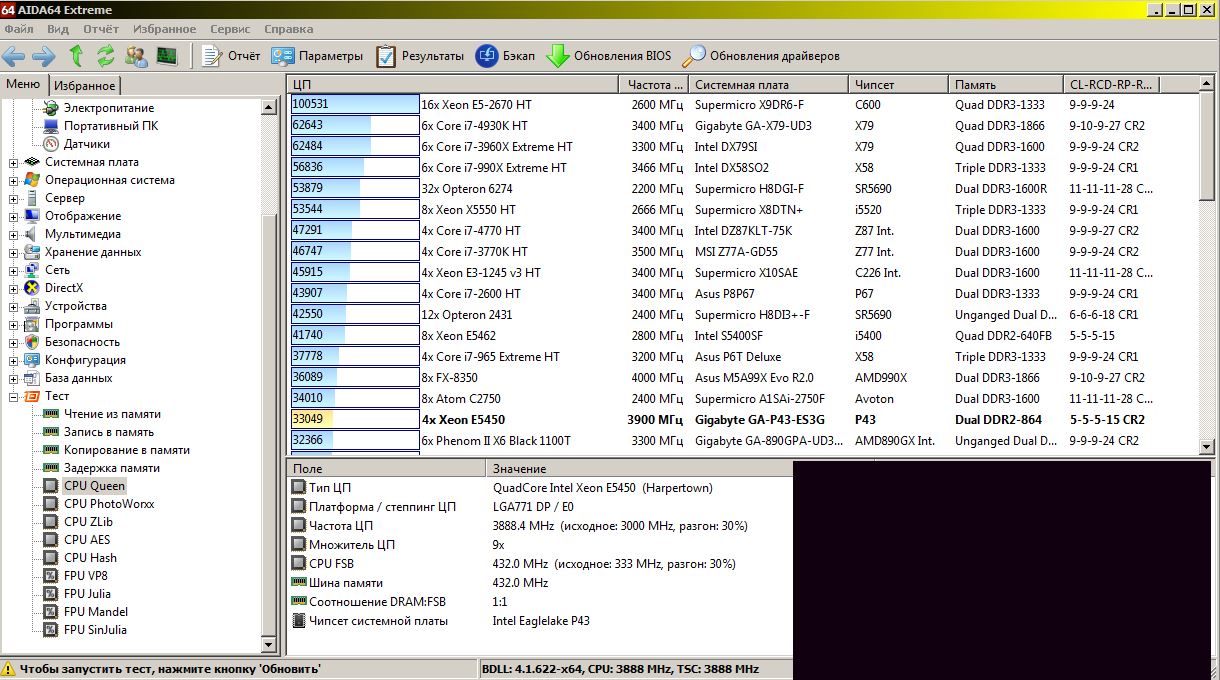Image resolution: width=1220 pixels, height=680 pixels.
Task: Open the users icon in toolbar
Action: coord(136,56)
